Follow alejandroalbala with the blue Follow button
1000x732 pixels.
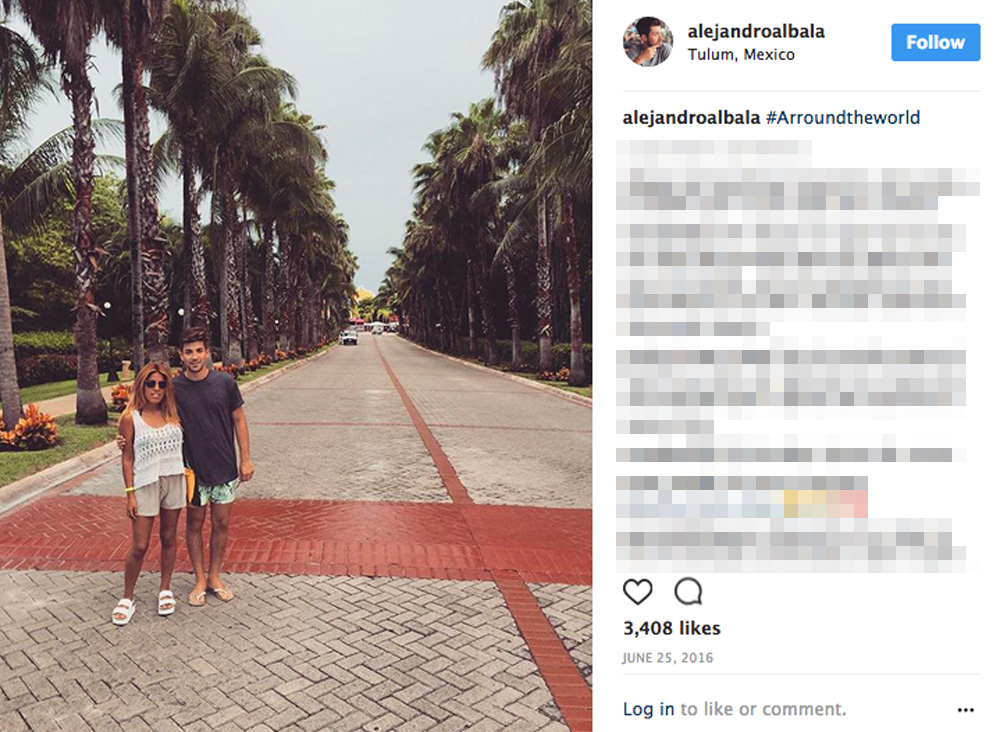[936, 42]
